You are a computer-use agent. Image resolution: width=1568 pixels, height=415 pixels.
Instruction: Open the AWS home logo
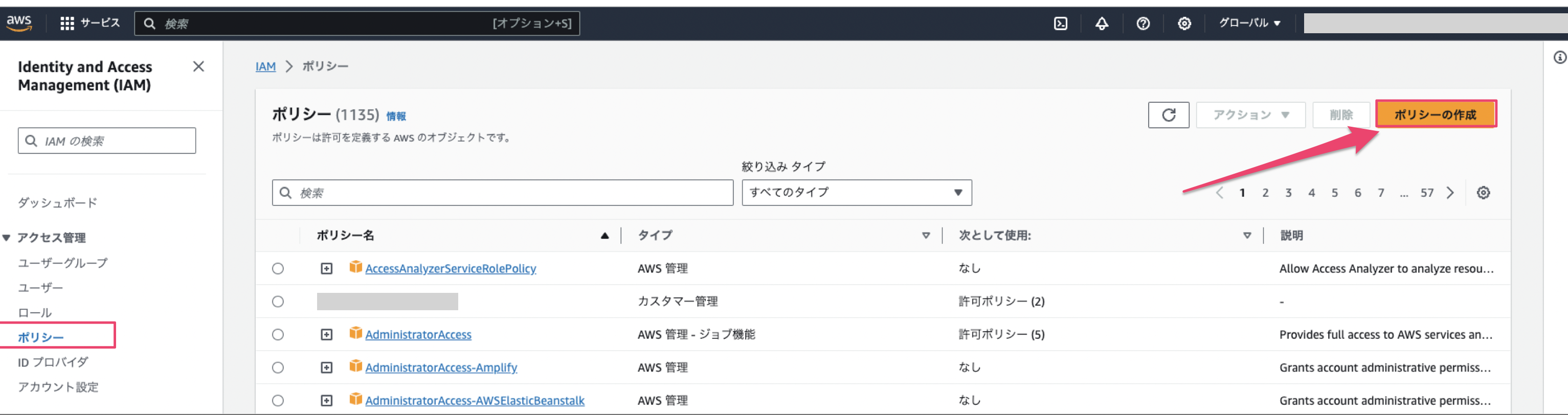pyautogui.click(x=19, y=23)
